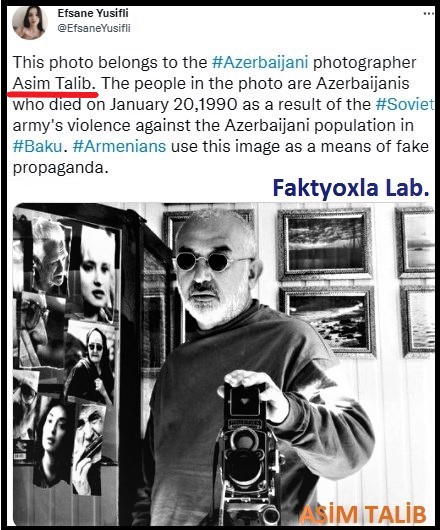440x530 pixels.
Task: Open the attached black-and-white photo
Action: tap(223, 364)
